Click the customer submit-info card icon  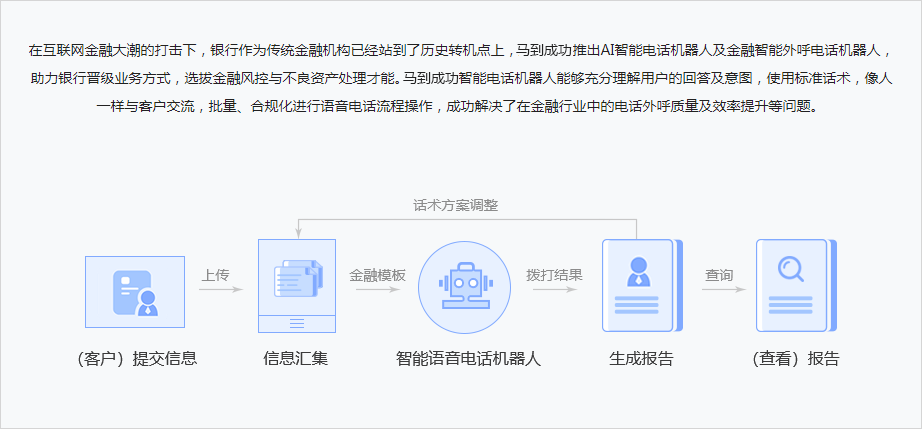point(135,292)
